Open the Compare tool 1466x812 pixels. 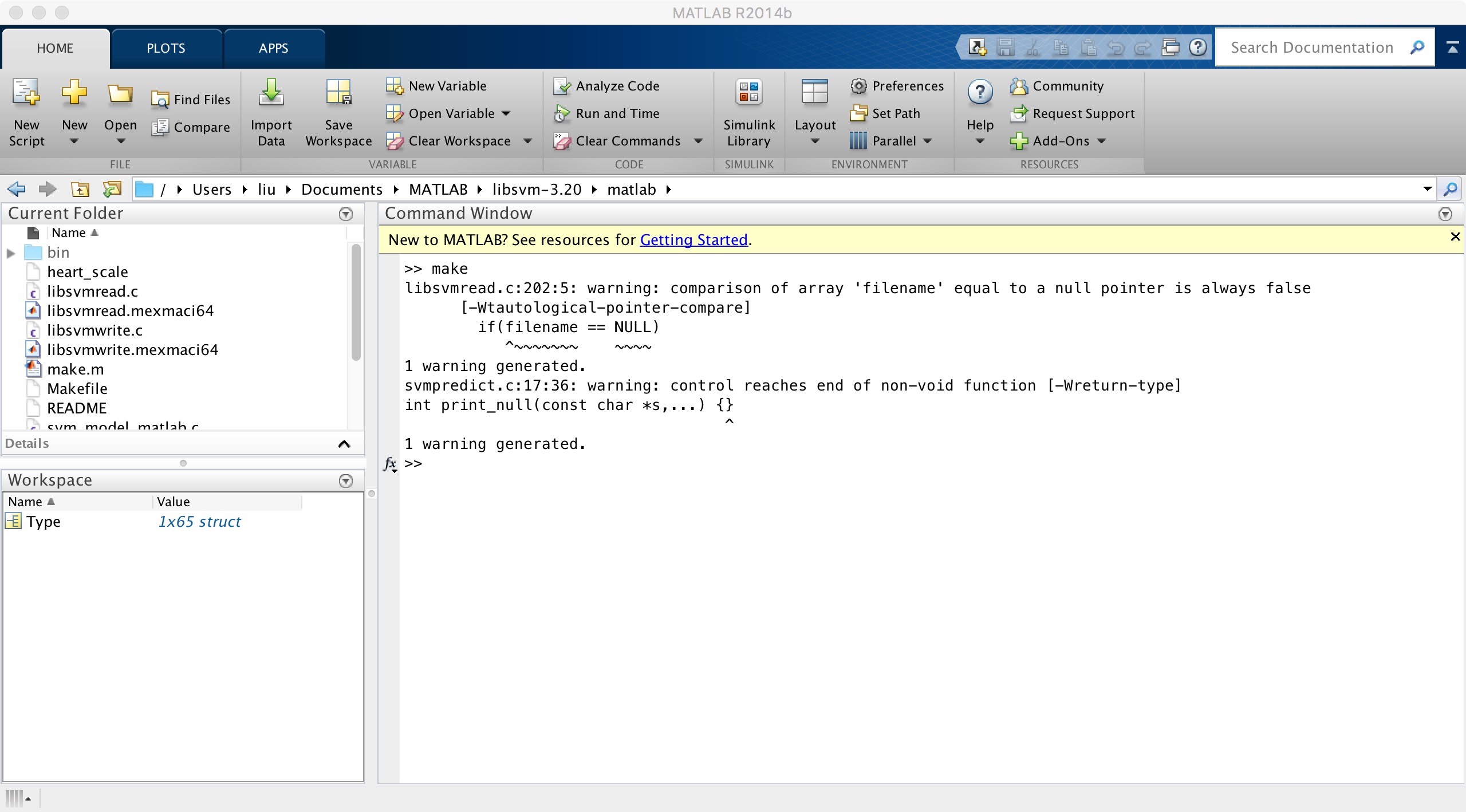[191, 127]
